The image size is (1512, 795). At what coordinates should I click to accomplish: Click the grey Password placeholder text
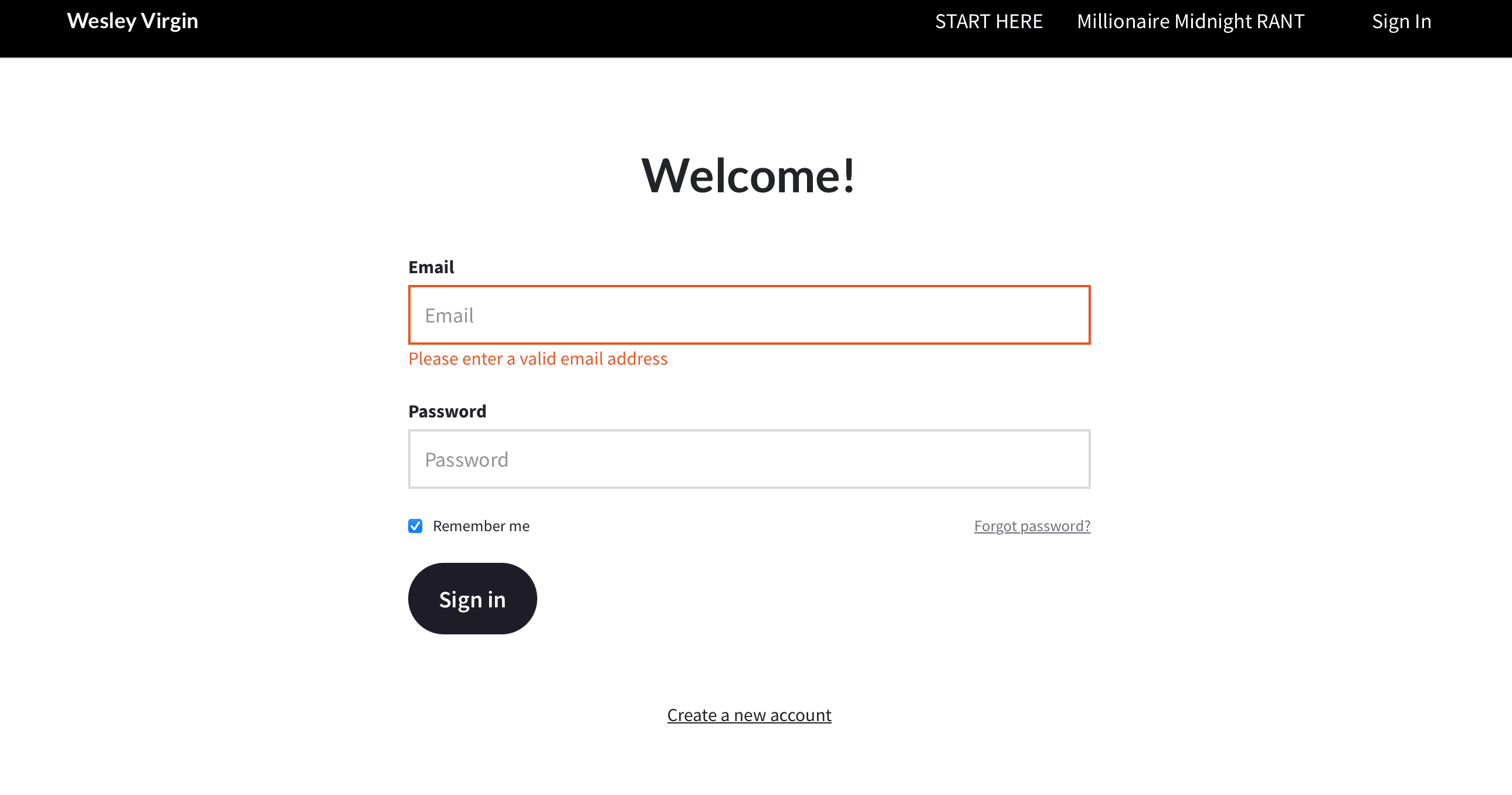(x=466, y=460)
